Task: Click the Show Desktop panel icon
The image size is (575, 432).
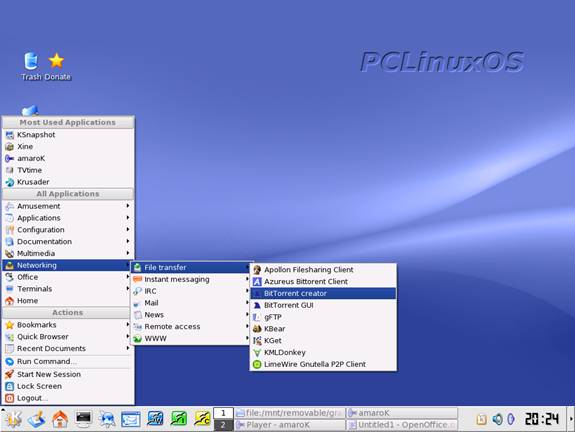Action: pos(36,419)
